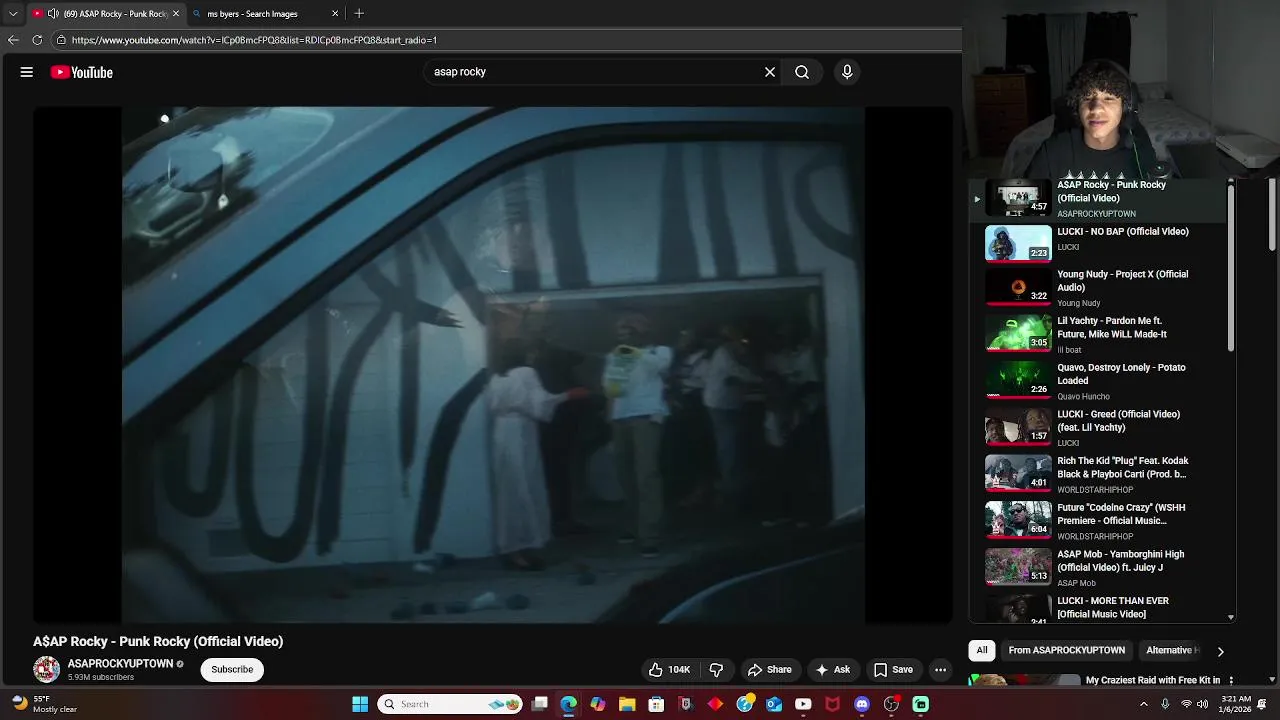Screen dimensions: 1280x720
Task: Open Task View on the taskbar
Action: pos(540,704)
